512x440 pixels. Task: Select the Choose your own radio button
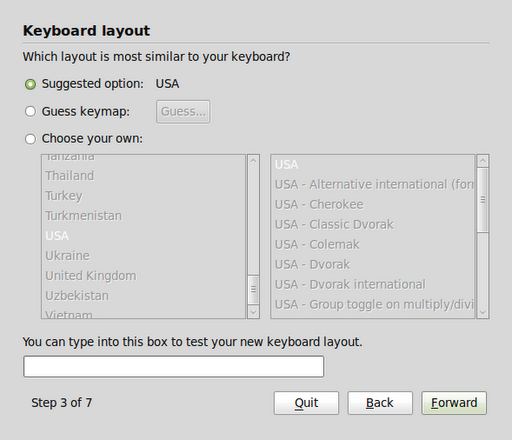point(30,139)
